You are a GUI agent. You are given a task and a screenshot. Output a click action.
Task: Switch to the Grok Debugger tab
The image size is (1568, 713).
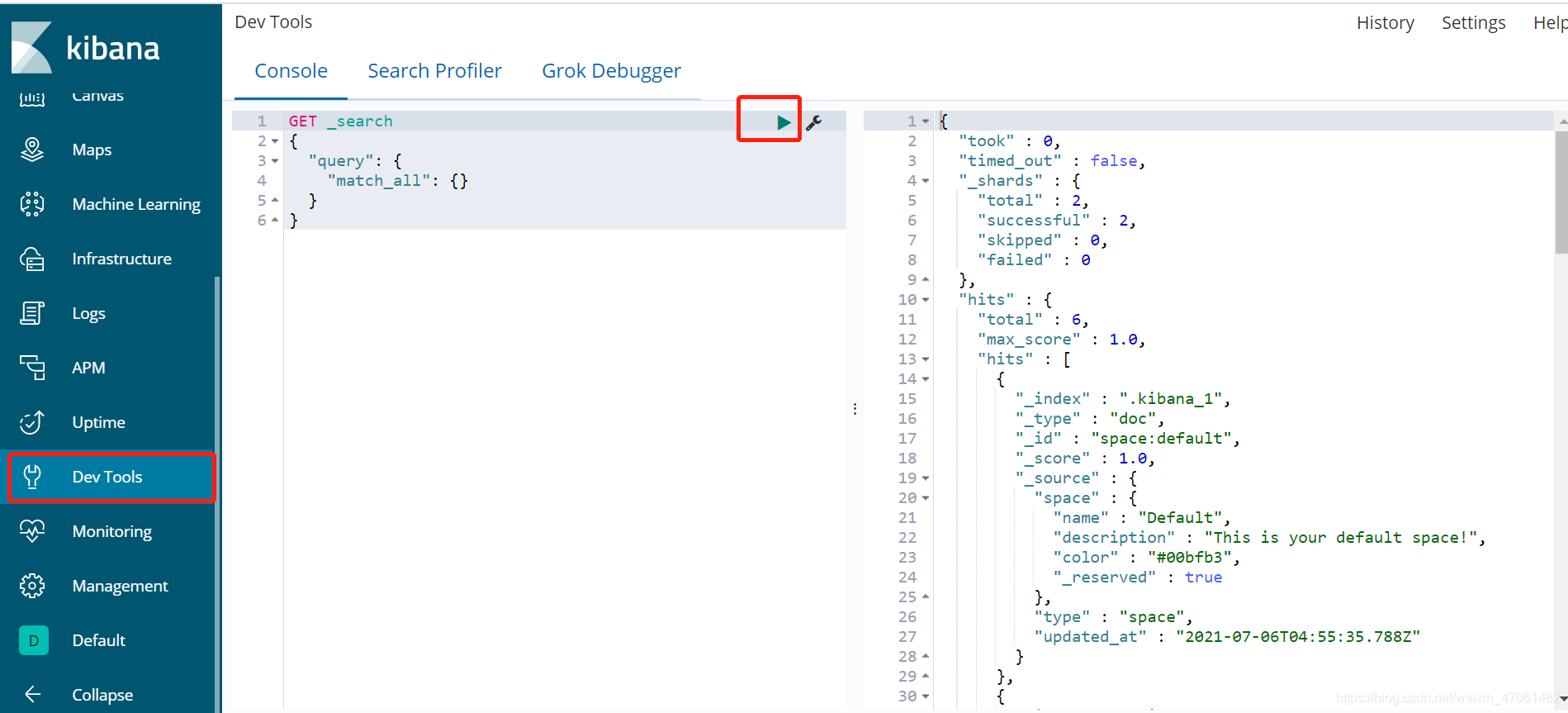click(x=611, y=71)
